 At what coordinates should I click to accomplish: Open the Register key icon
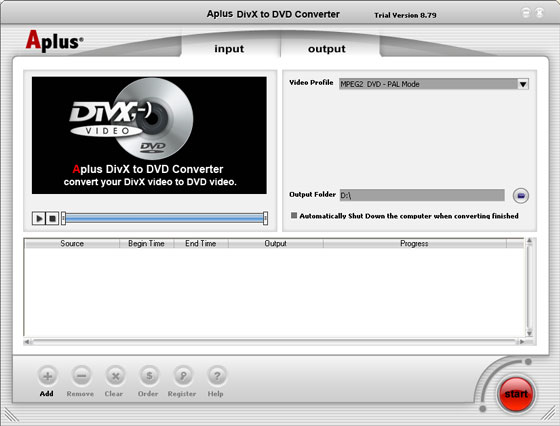click(x=183, y=376)
